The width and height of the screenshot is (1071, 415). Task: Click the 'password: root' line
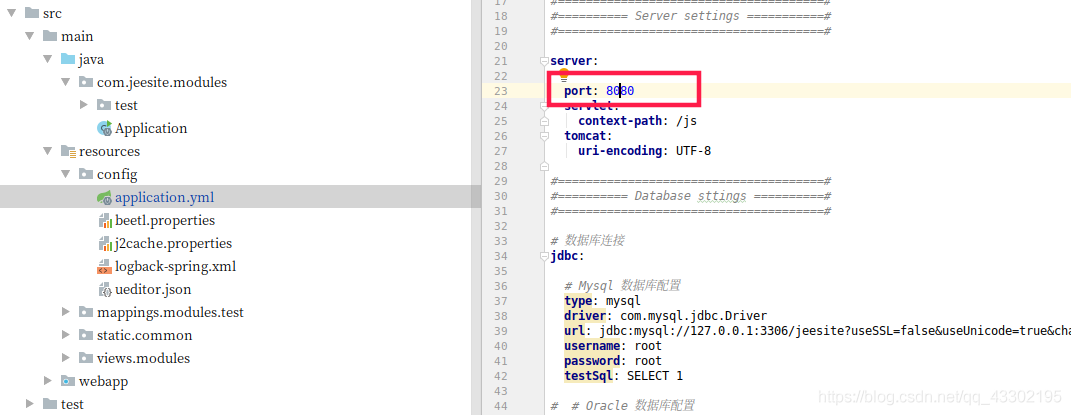613,361
